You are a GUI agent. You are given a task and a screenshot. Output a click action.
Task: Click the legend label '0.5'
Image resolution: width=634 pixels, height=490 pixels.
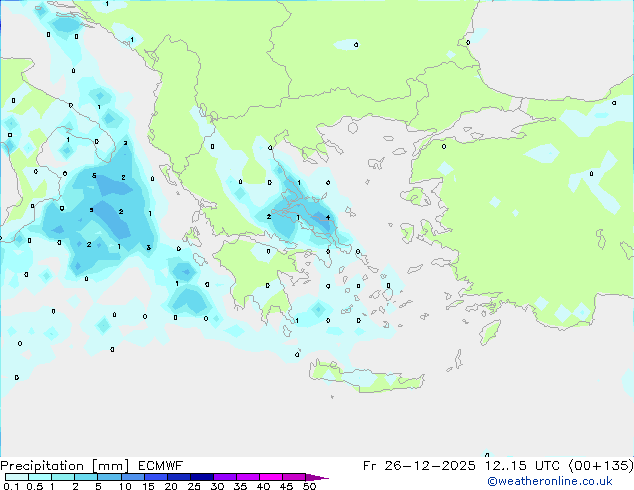point(35,486)
